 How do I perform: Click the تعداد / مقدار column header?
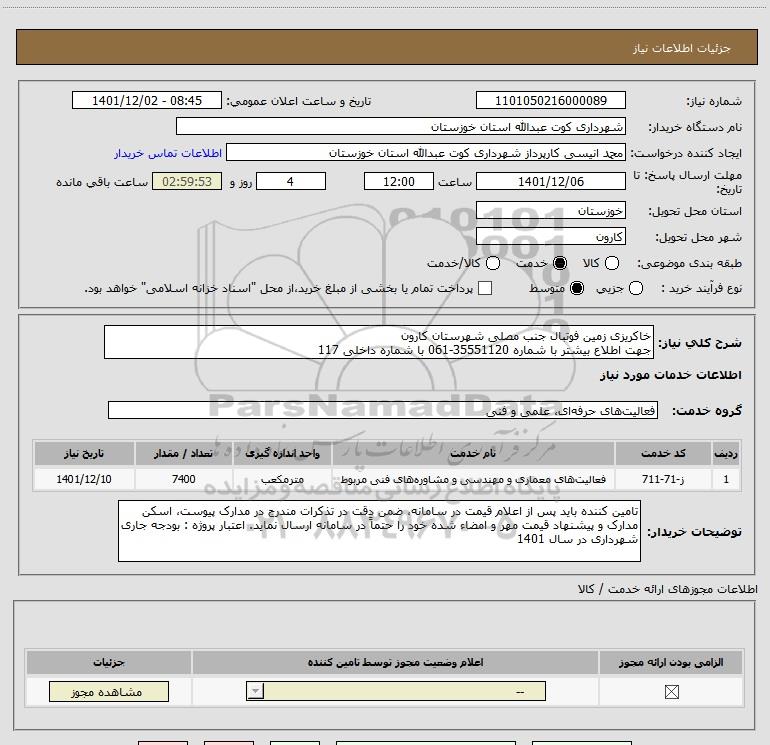[x=184, y=453]
